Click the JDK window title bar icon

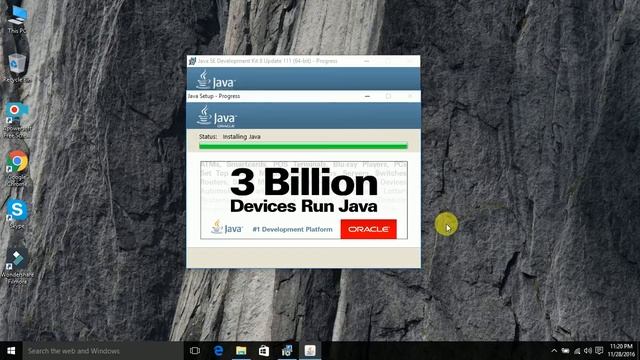click(192, 61)
